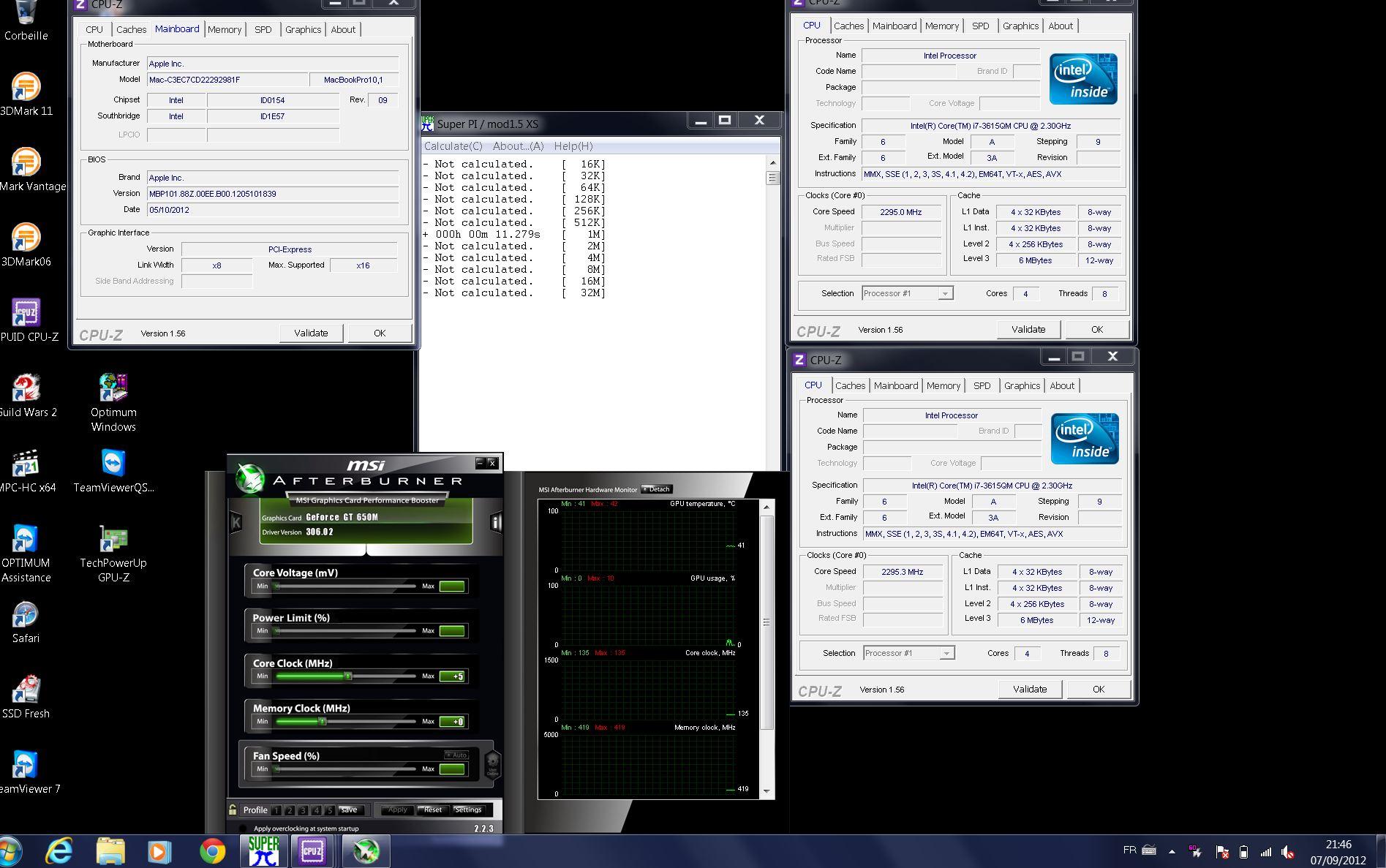Switch to CPU-Z taskbar button
Screen dimensions: 1386x868
[313, 851]
